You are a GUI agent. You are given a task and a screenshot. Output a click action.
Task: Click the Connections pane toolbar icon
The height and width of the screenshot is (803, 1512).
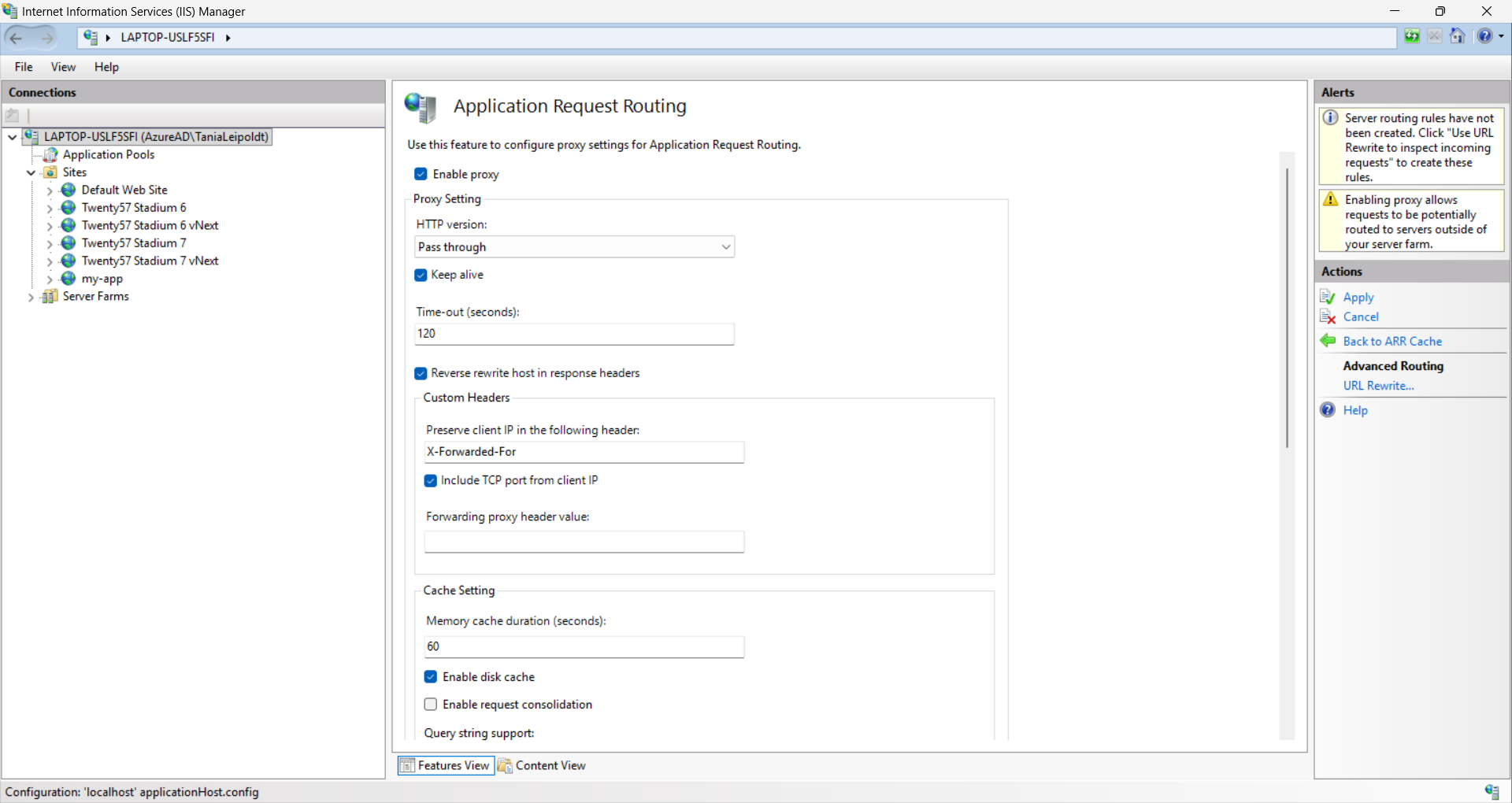[13, 115]
